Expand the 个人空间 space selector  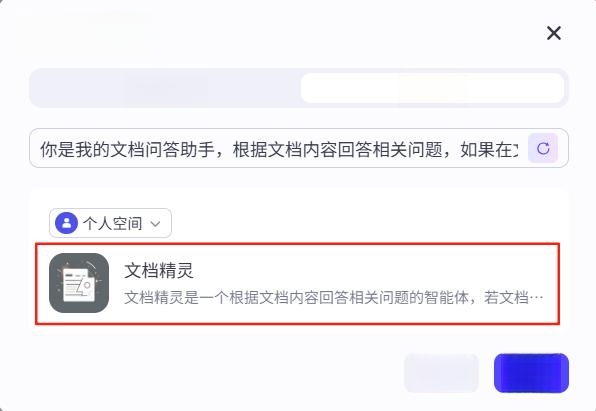pos(110,223)
